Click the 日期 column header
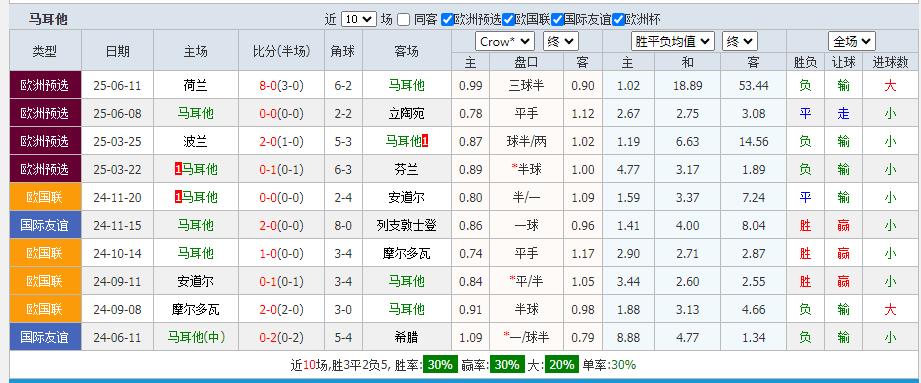This screenshot has width=921, height=383. tap(117, 51)
